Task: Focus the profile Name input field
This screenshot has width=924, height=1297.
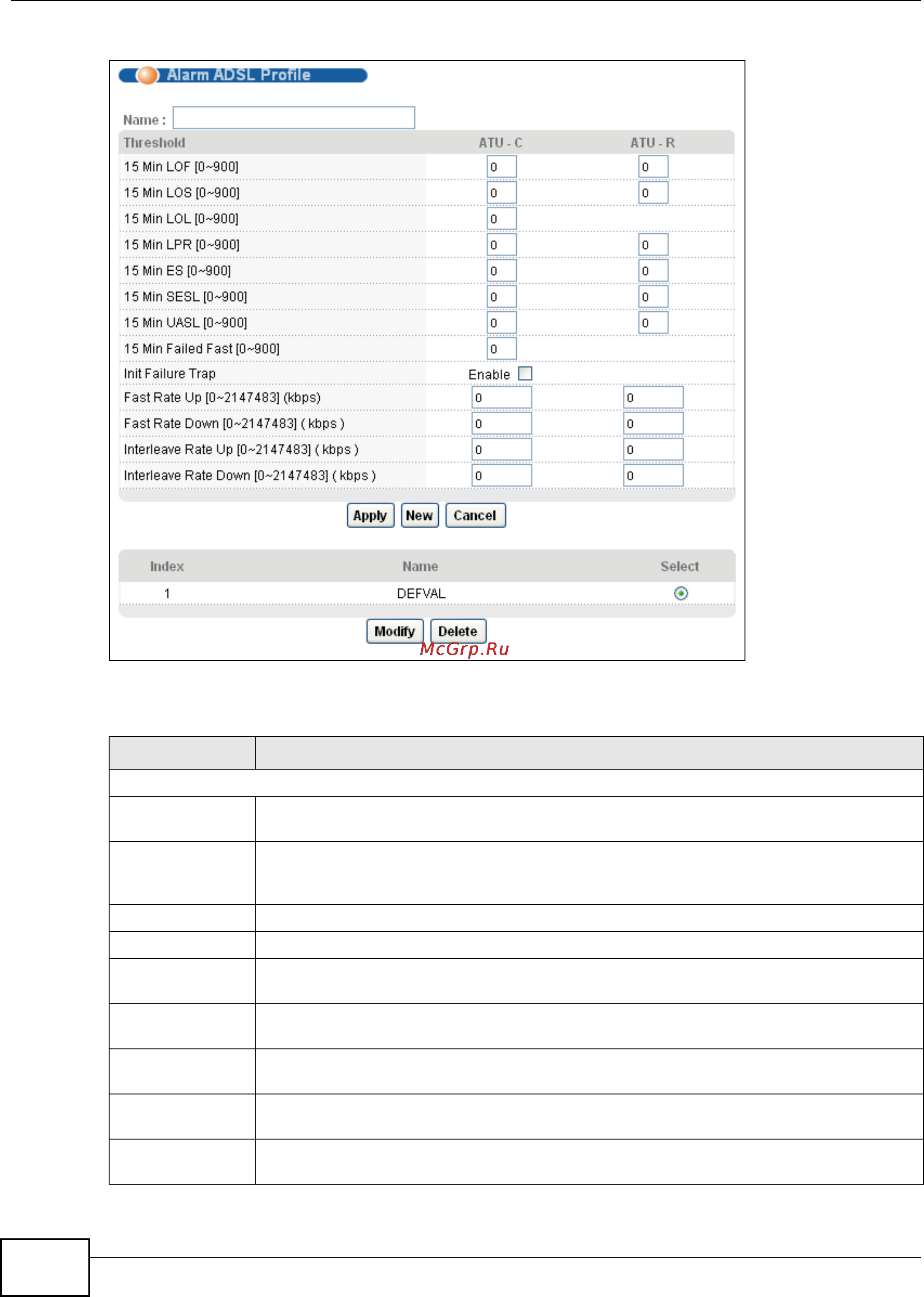Action: pyautogui.click(x=294, y=118)
